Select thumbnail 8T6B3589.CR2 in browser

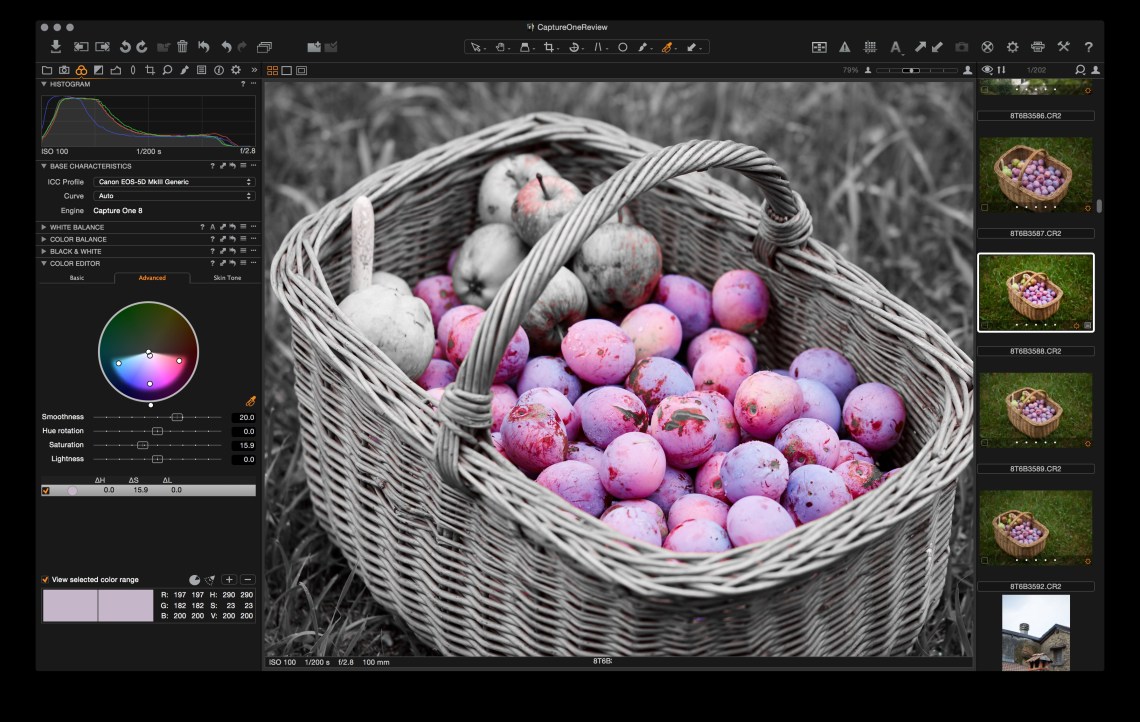click(1035, 411)
